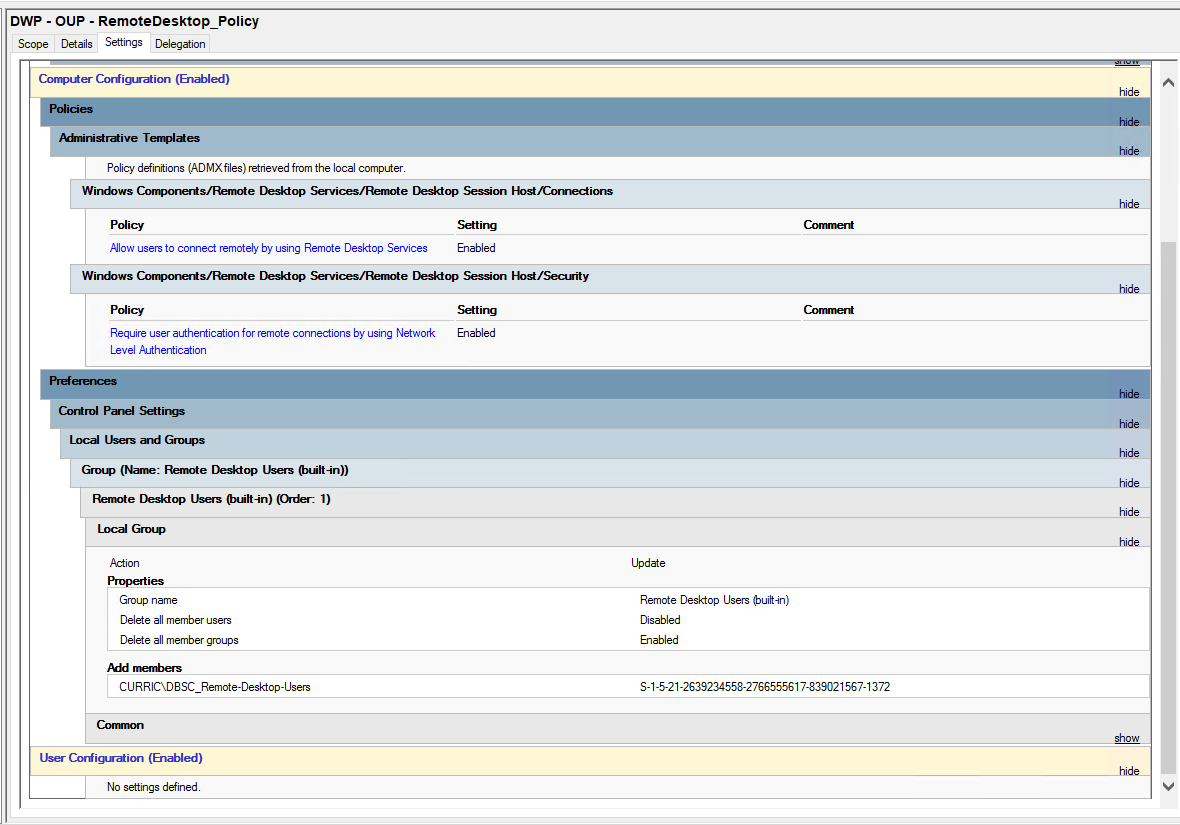Switch to the Scope tab
This screenshot has width=1180, height=825.
33,44
